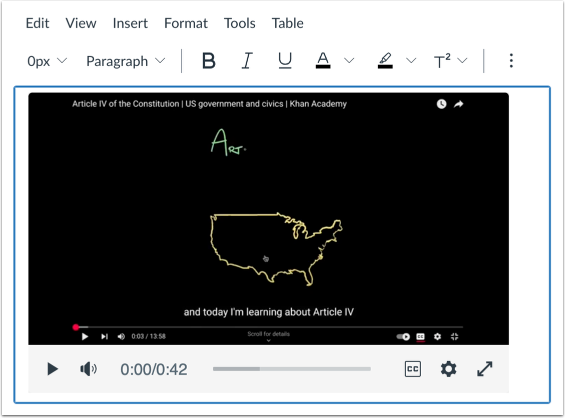Click the video title Article IV of the Constitution
Viewport: 565px width, 418px height.
[209, 104]
